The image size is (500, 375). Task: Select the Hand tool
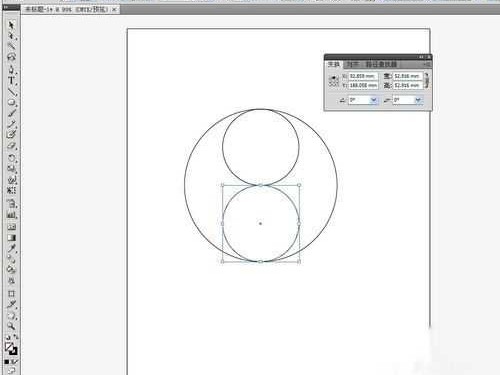coord(11,315)
